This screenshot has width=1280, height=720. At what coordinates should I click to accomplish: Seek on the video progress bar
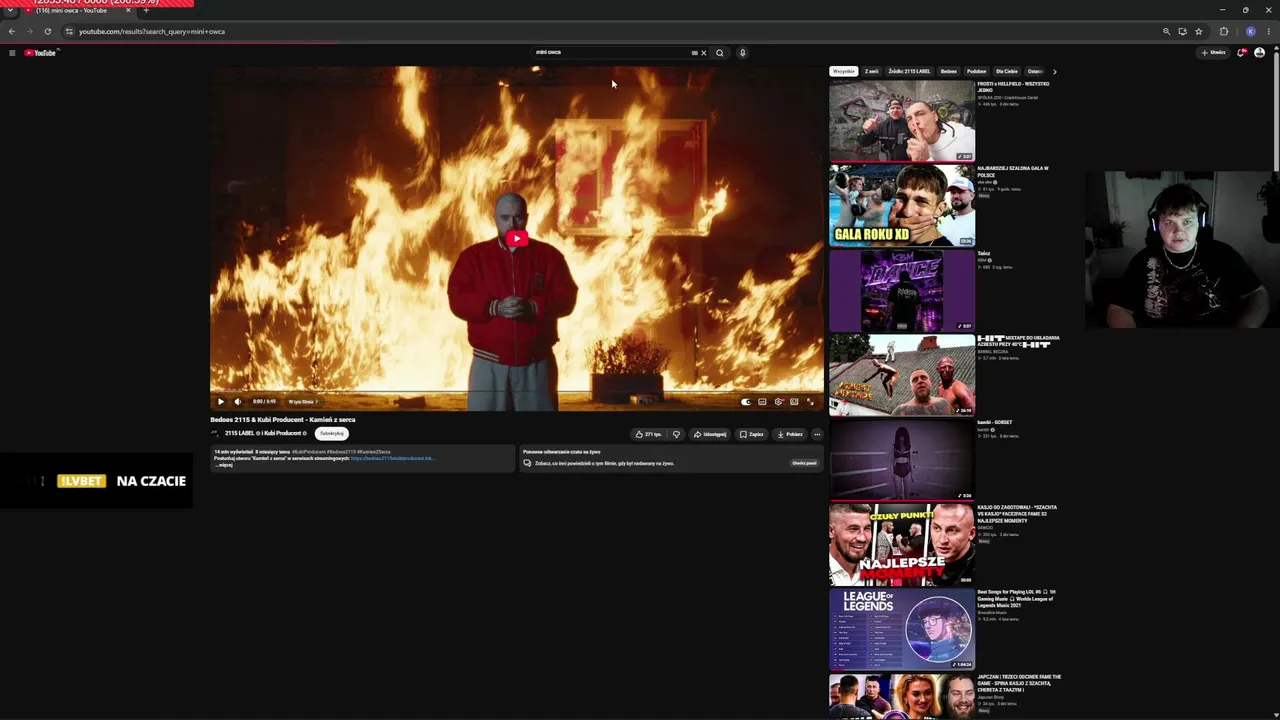click(516, 392)
